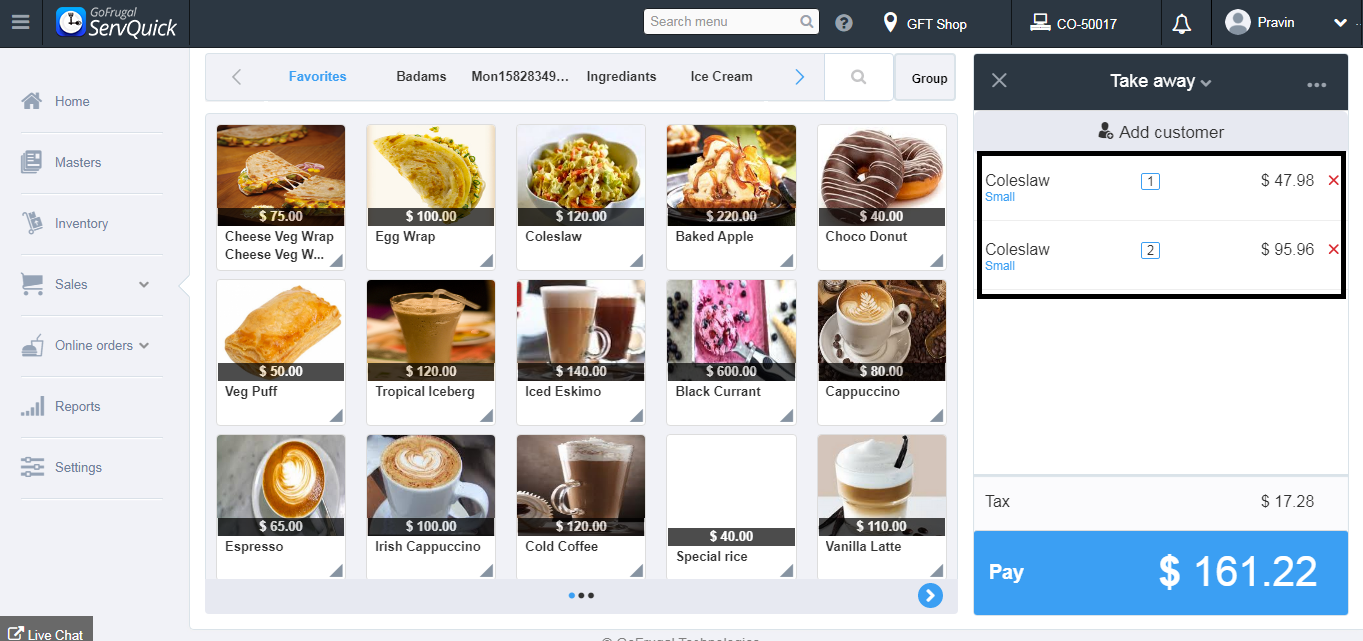Click the Group button

pyautogui.click(x=929, y=78)
